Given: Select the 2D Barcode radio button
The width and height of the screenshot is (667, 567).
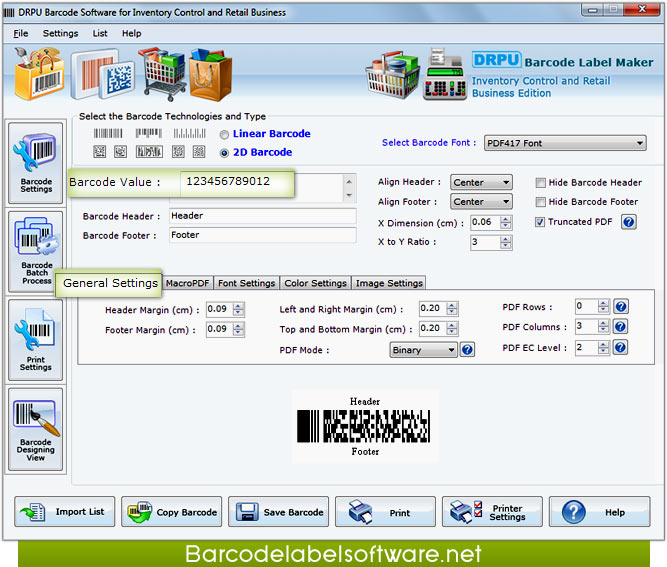Looking at the screenshot, I should tap(224, 153).
